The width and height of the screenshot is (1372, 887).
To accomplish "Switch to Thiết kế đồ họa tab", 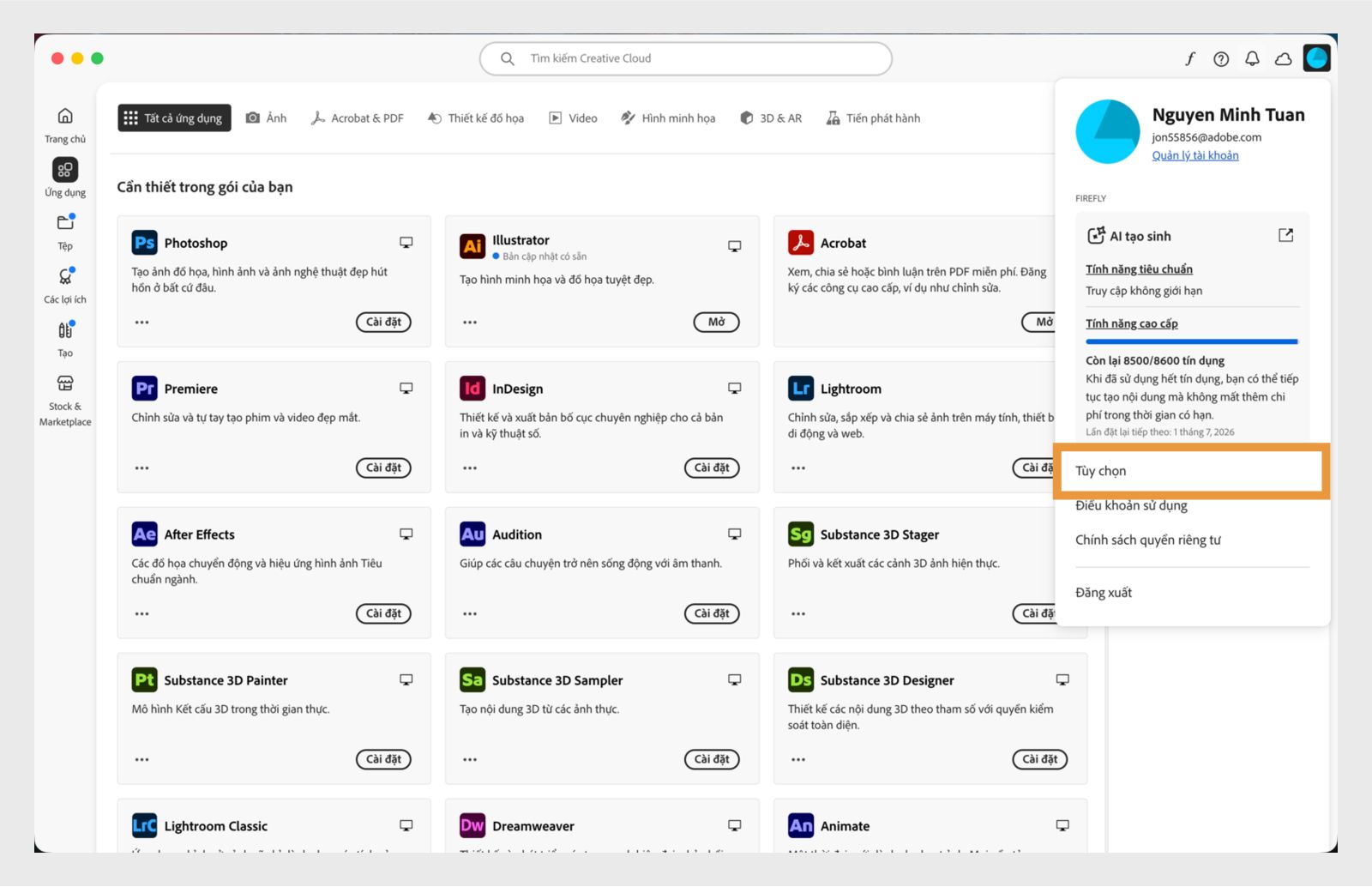I will coord(476,118).
